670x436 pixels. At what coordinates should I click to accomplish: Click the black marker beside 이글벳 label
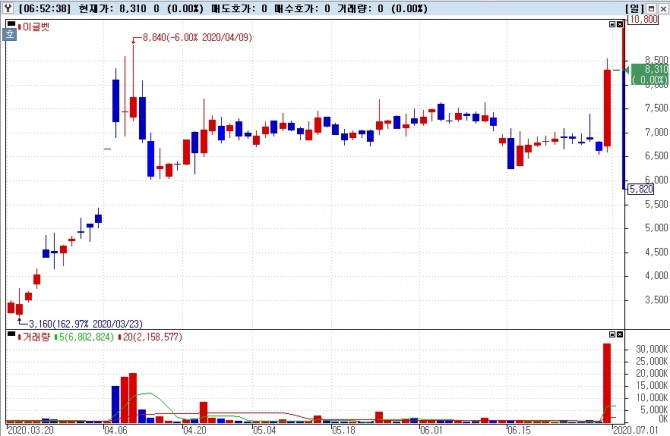click(x=12, y=24)
